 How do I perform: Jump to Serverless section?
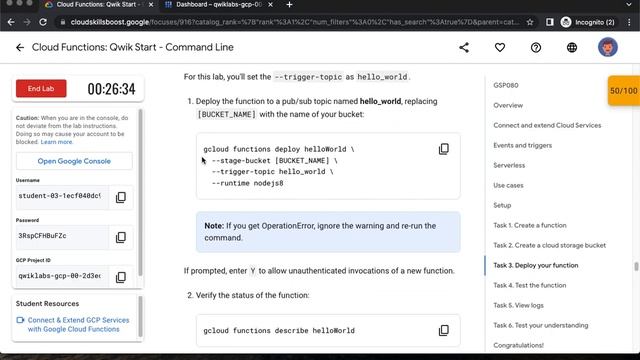point(509,165)
